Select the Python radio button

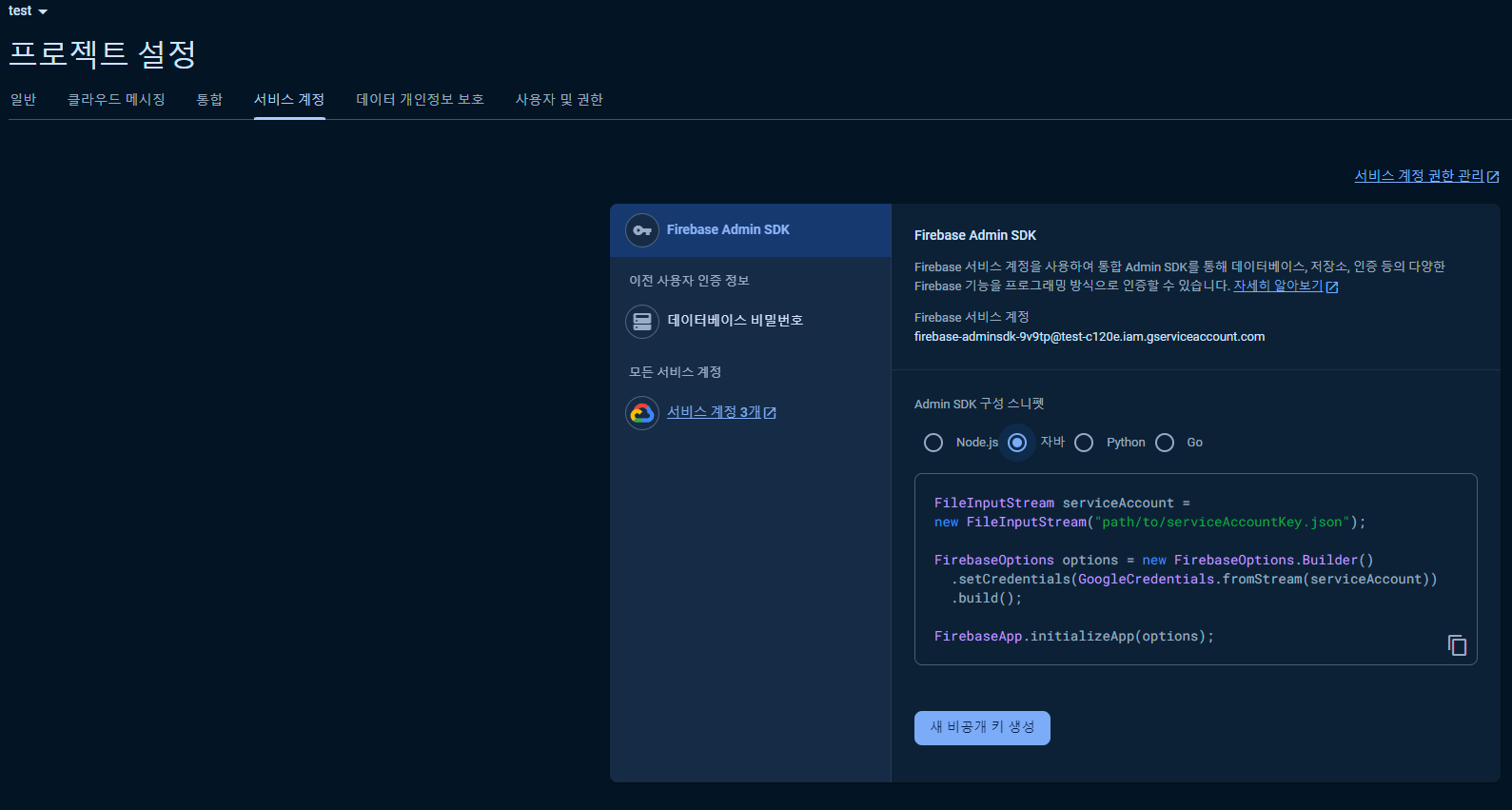[1084, 443]
